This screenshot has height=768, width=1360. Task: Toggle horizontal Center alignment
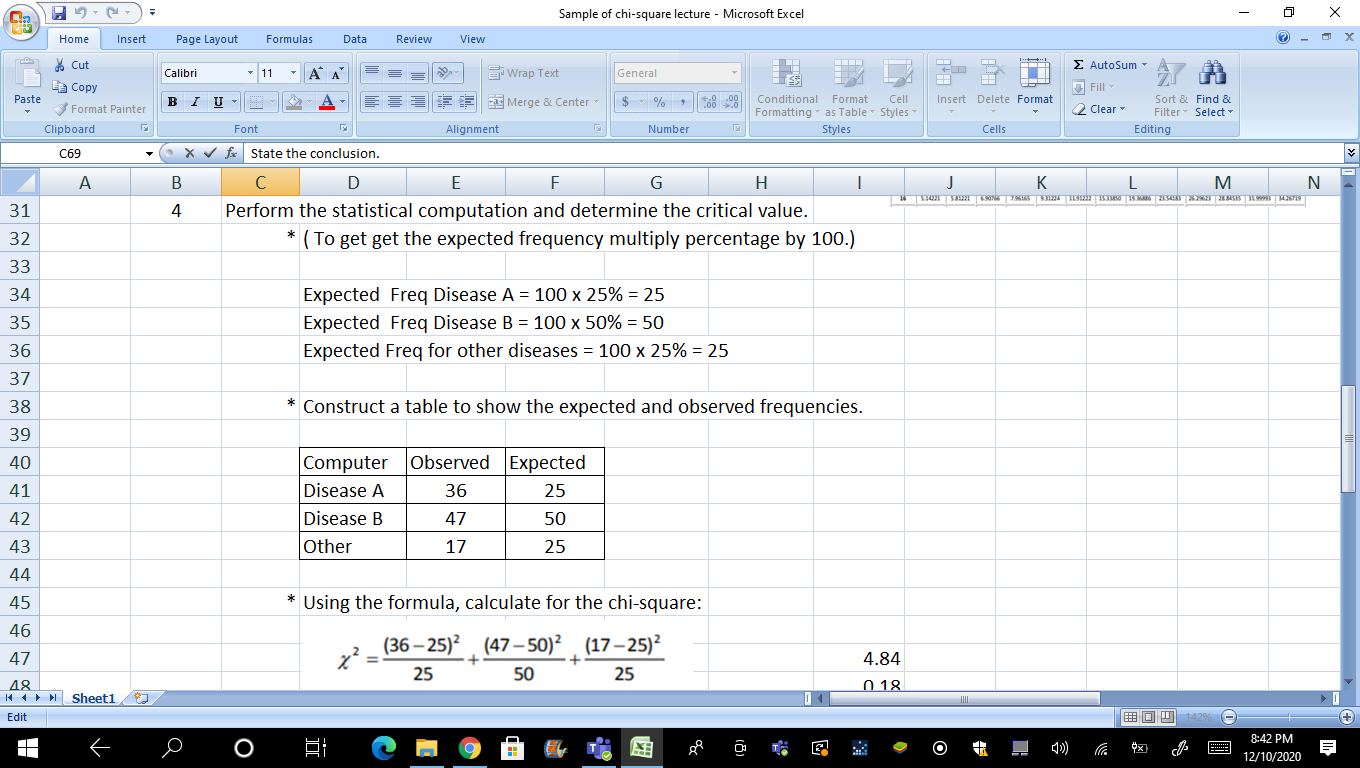[x=395, y=102]
